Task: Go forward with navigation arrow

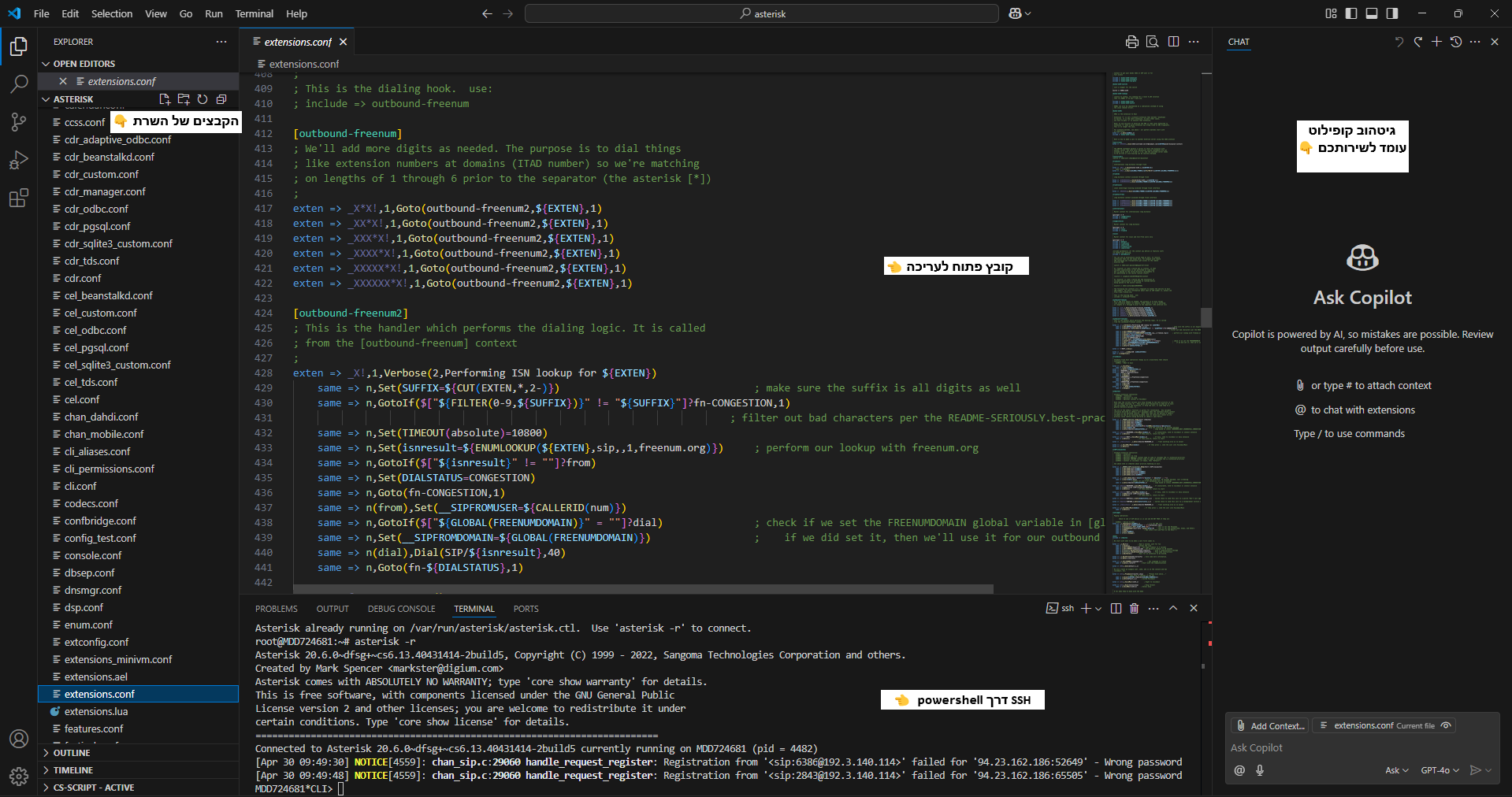Action: click(507, 13)
